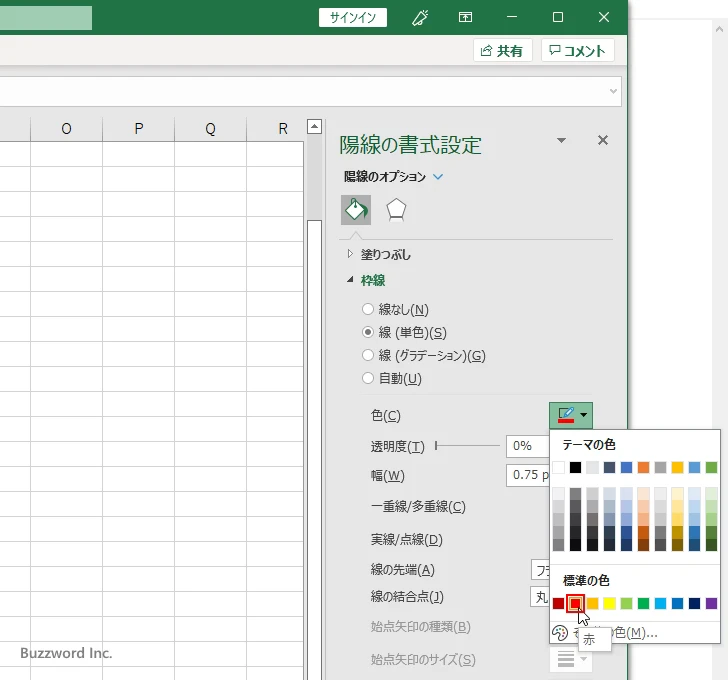This screenshot has height=680, width=728.
Task: Select column O header
Action: point(66,129)
